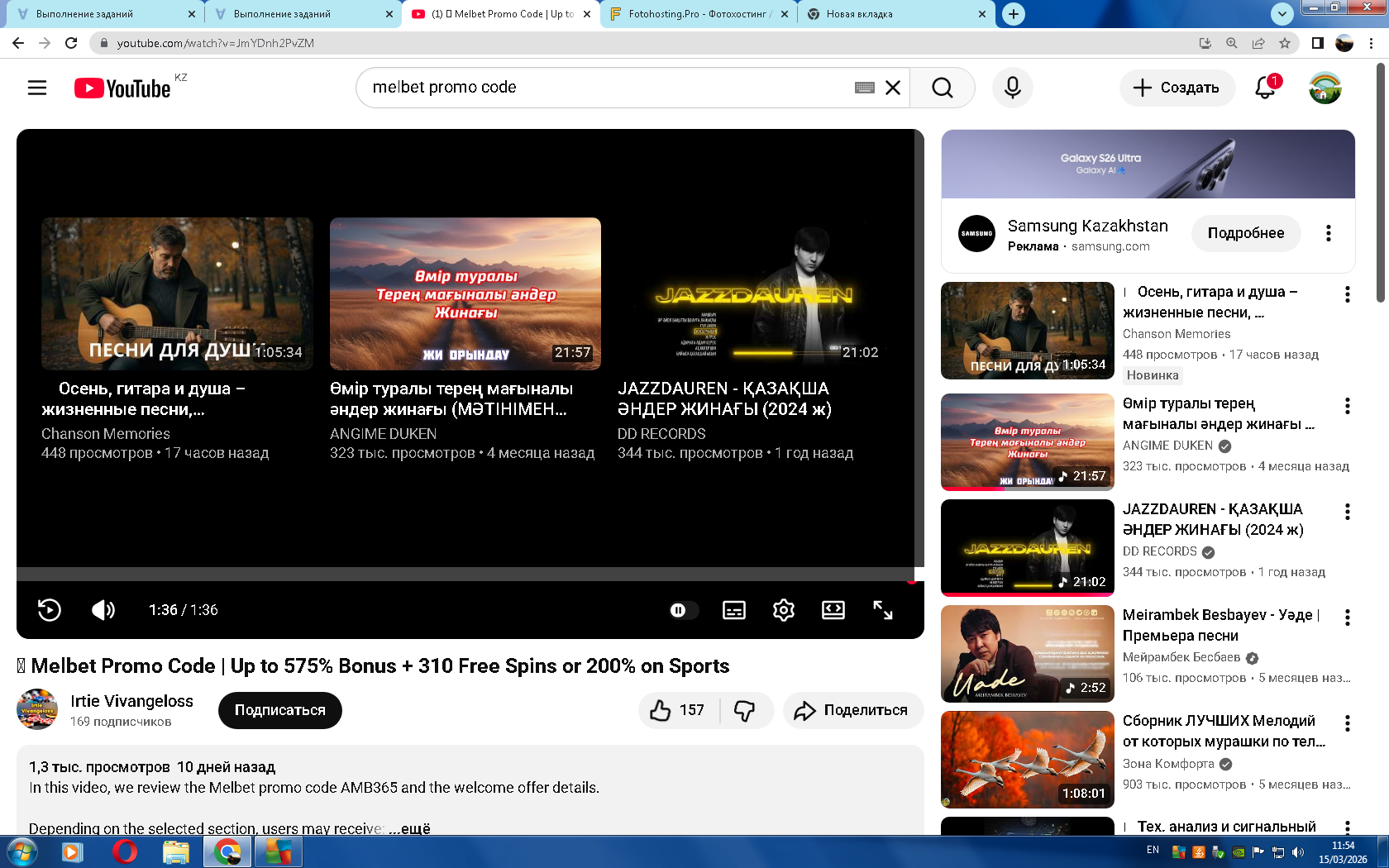
Task: Click the Поделиться share button
Action: 852,710
